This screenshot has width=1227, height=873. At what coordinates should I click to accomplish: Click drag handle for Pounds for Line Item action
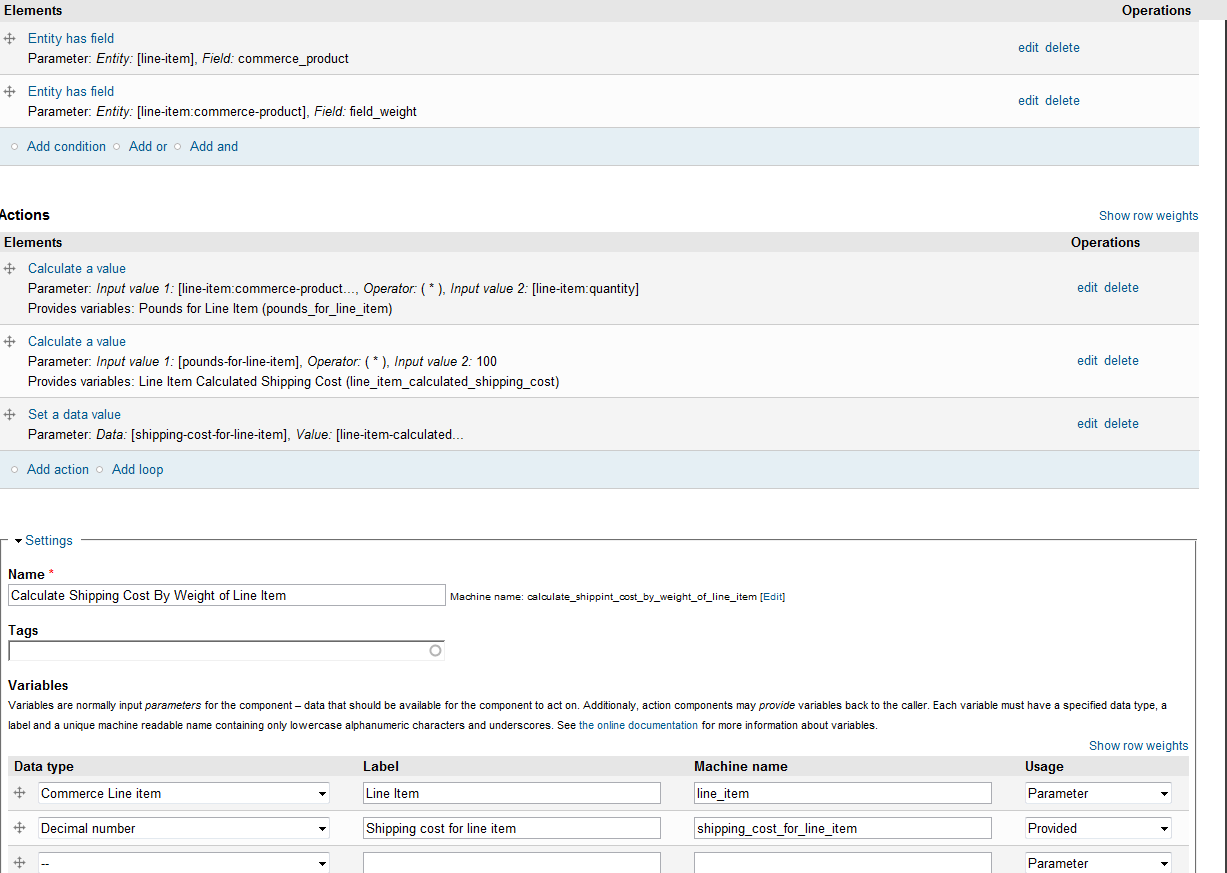tap(10, 269)
